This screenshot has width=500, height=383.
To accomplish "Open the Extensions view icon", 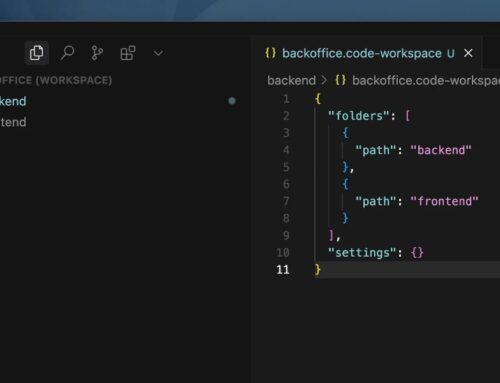I will click(128, 53).
